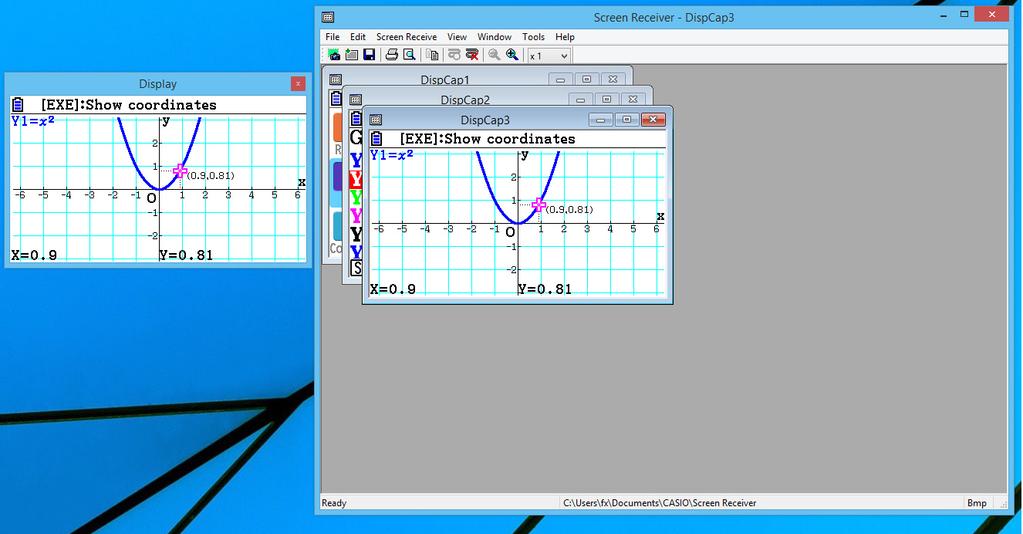Click the Y1=x² label in DispCap3 window
This screenshot has width=1023, height=534.
pos(391,155)
